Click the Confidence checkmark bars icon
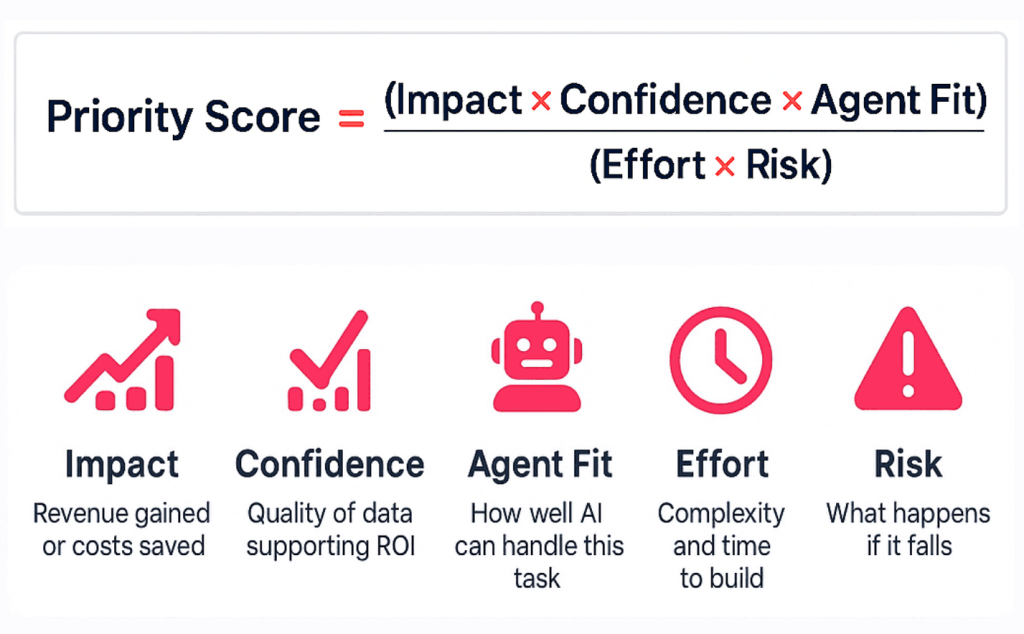 coord(330,362)
